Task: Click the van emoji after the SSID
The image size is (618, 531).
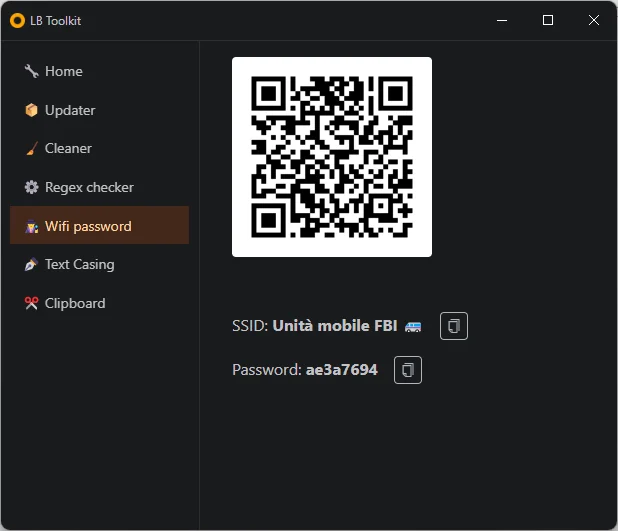Action: [413, 327]
